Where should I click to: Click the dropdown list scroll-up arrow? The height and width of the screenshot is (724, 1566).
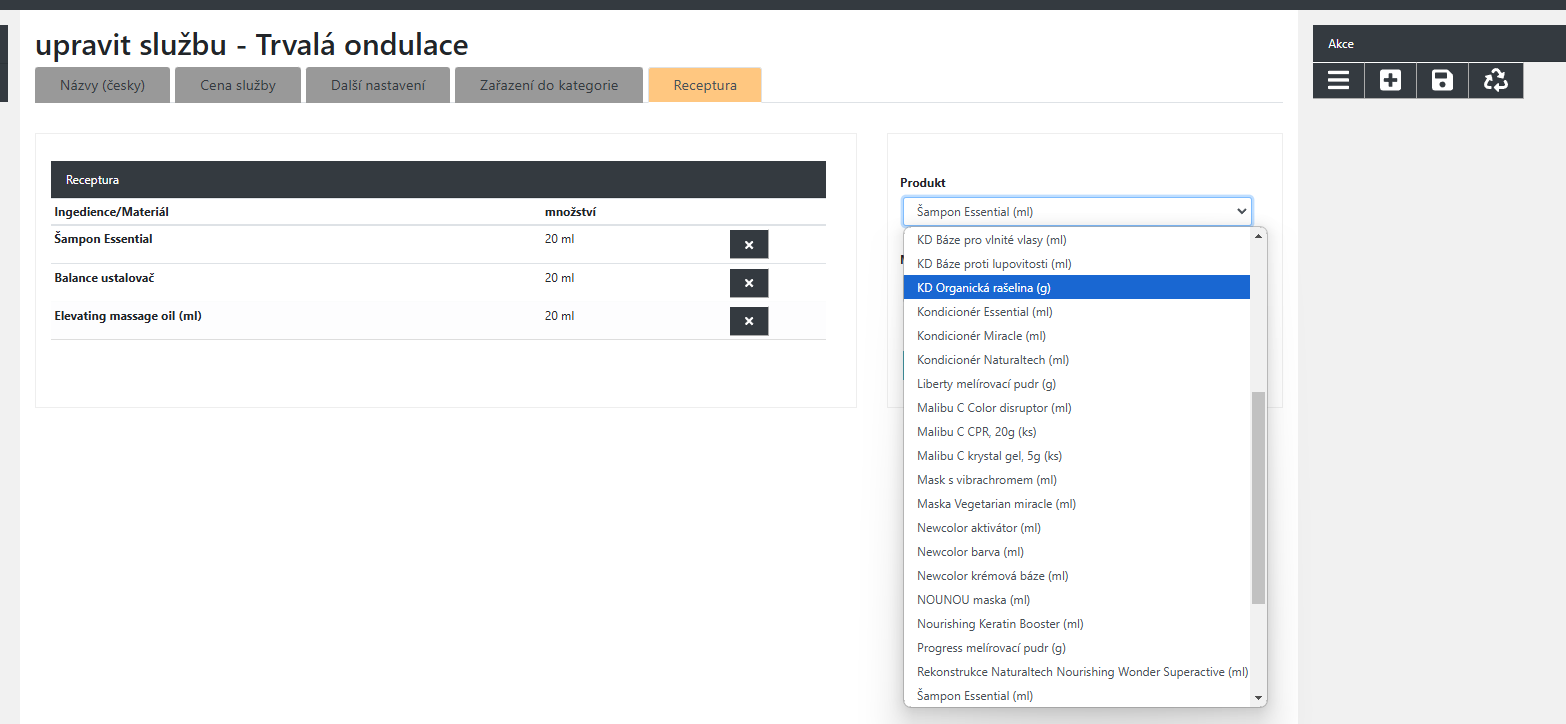1258,236
